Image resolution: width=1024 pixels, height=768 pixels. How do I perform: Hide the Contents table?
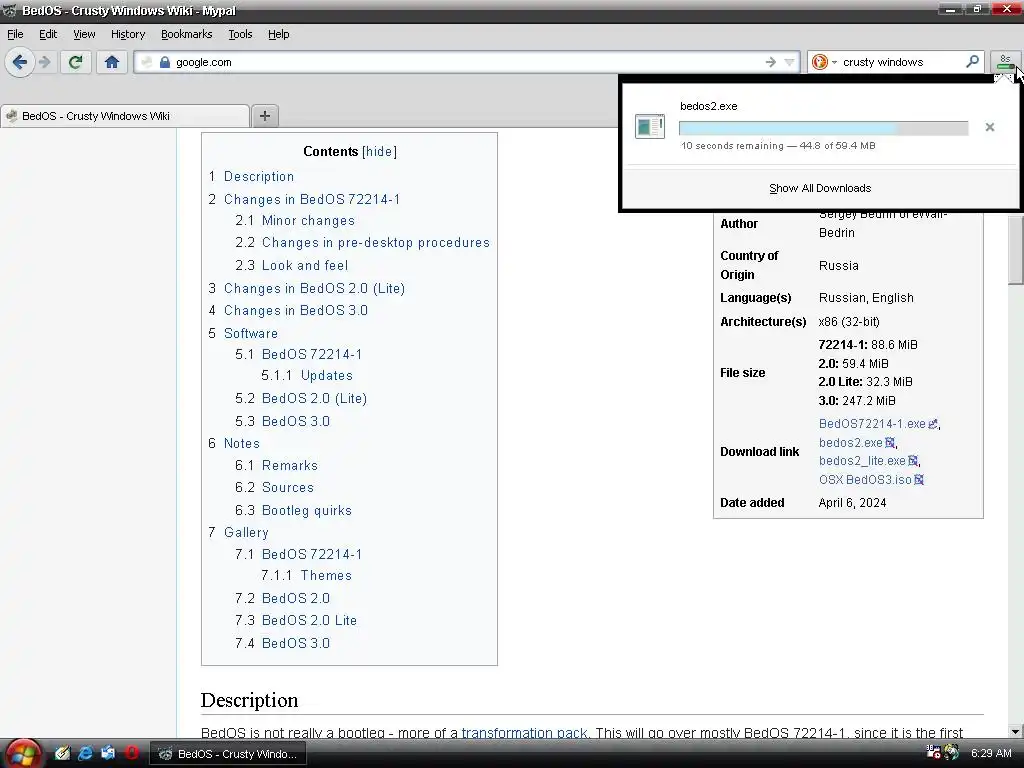(379, 152)
